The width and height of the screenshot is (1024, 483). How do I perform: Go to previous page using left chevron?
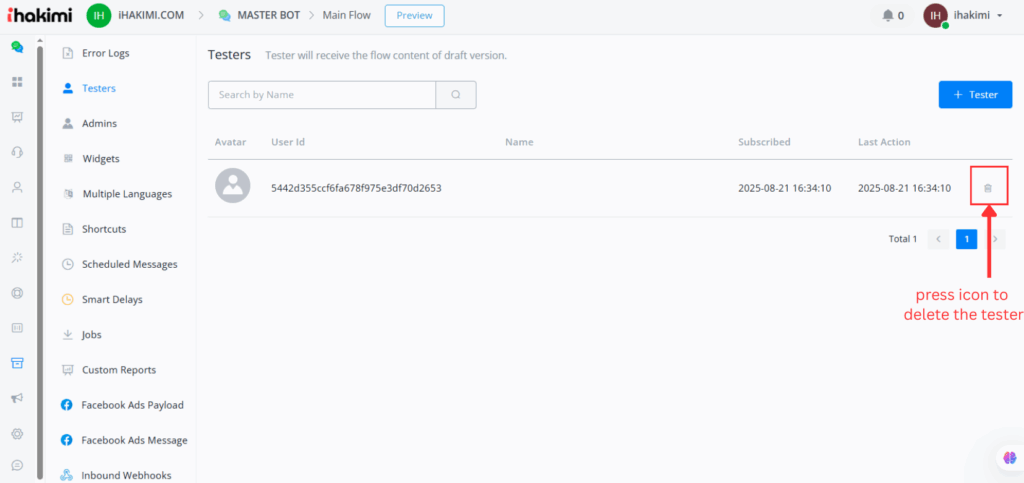click(938, 239)
